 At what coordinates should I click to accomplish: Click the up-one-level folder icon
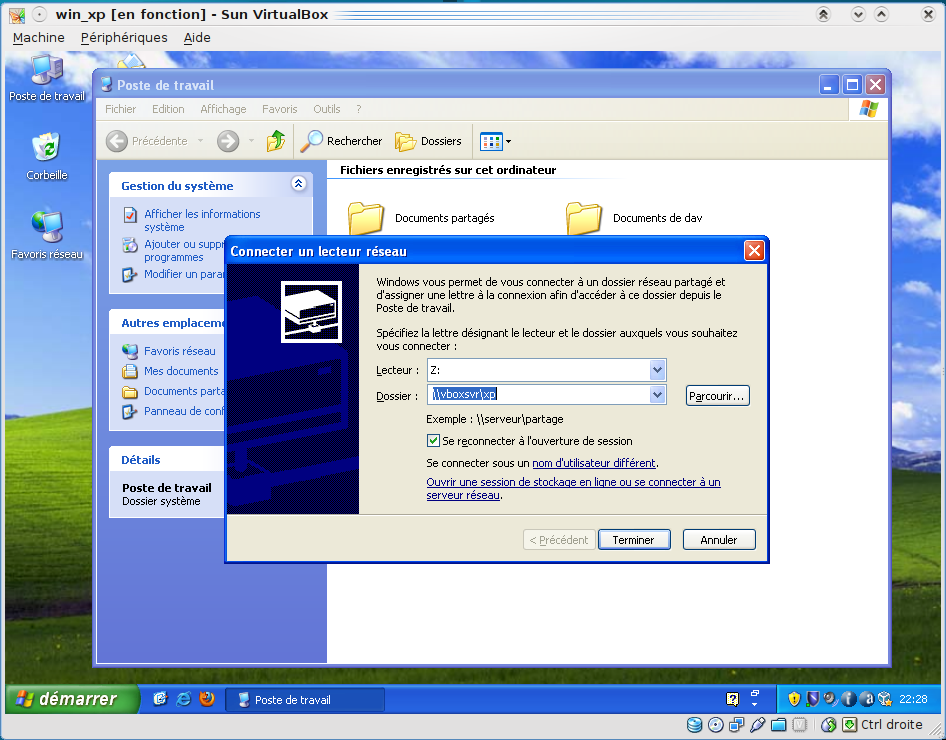(x=276, y=141)
